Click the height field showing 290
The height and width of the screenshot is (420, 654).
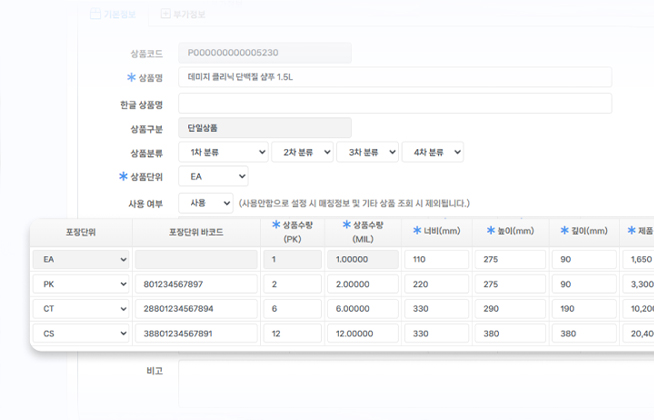tap(511, 309)
